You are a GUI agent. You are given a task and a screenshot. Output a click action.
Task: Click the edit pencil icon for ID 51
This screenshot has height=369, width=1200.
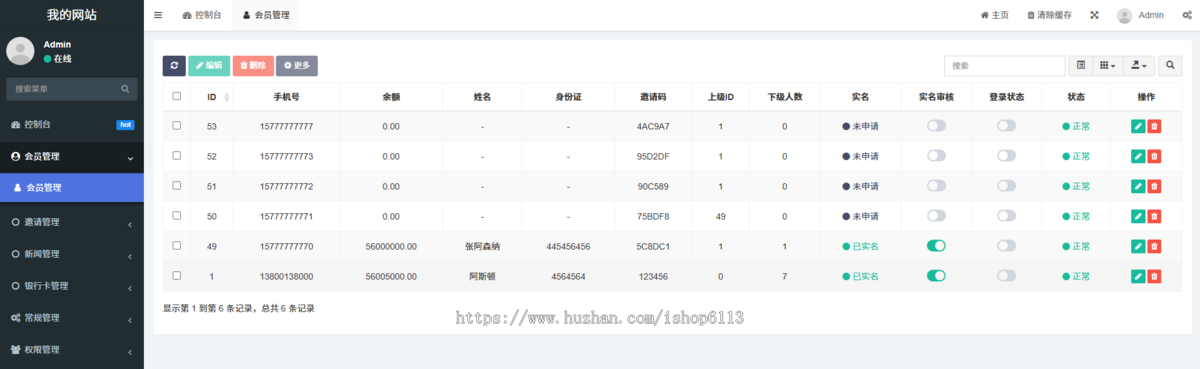point(1138,186)
